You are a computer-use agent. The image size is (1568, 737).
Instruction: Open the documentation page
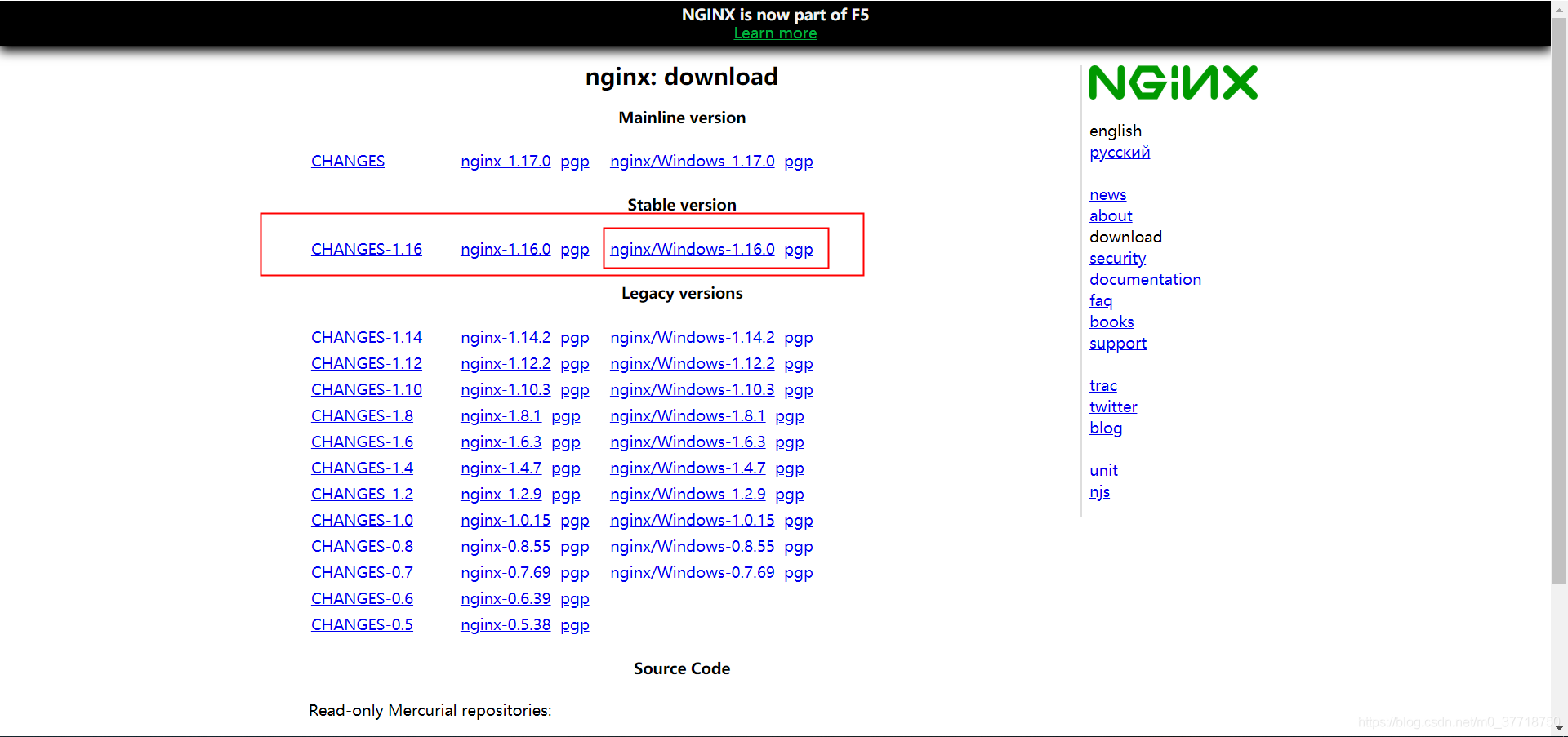click(x=1145, y=279)
